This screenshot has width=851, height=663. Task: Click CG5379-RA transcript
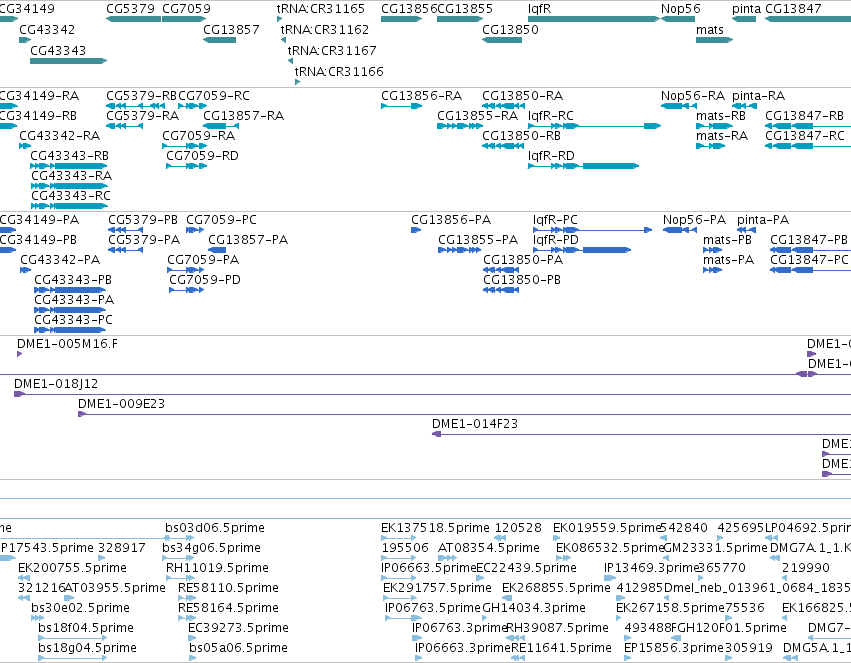[124, 126]
